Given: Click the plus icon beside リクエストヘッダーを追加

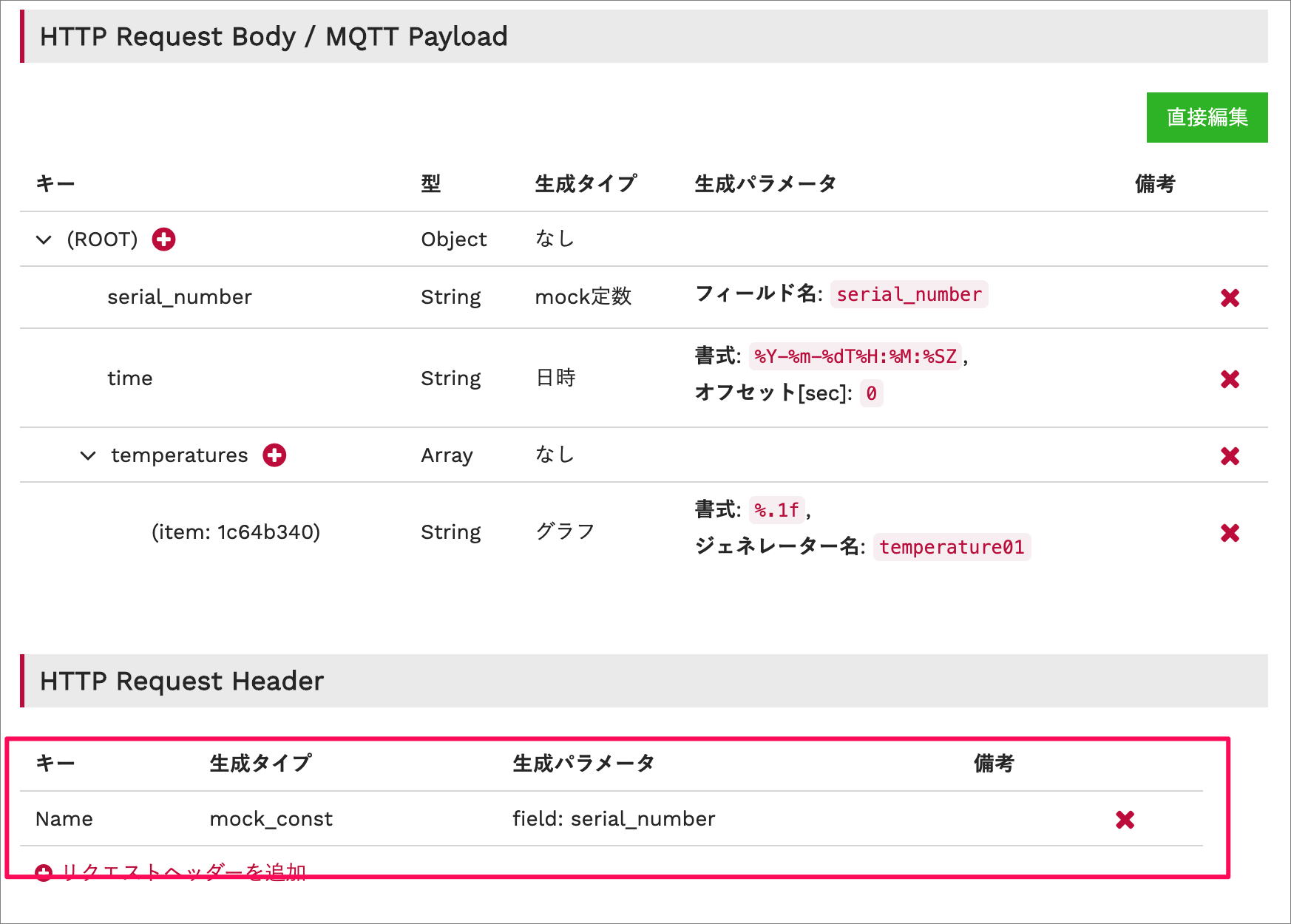Looking at the screenshot, I should point(44,873).
